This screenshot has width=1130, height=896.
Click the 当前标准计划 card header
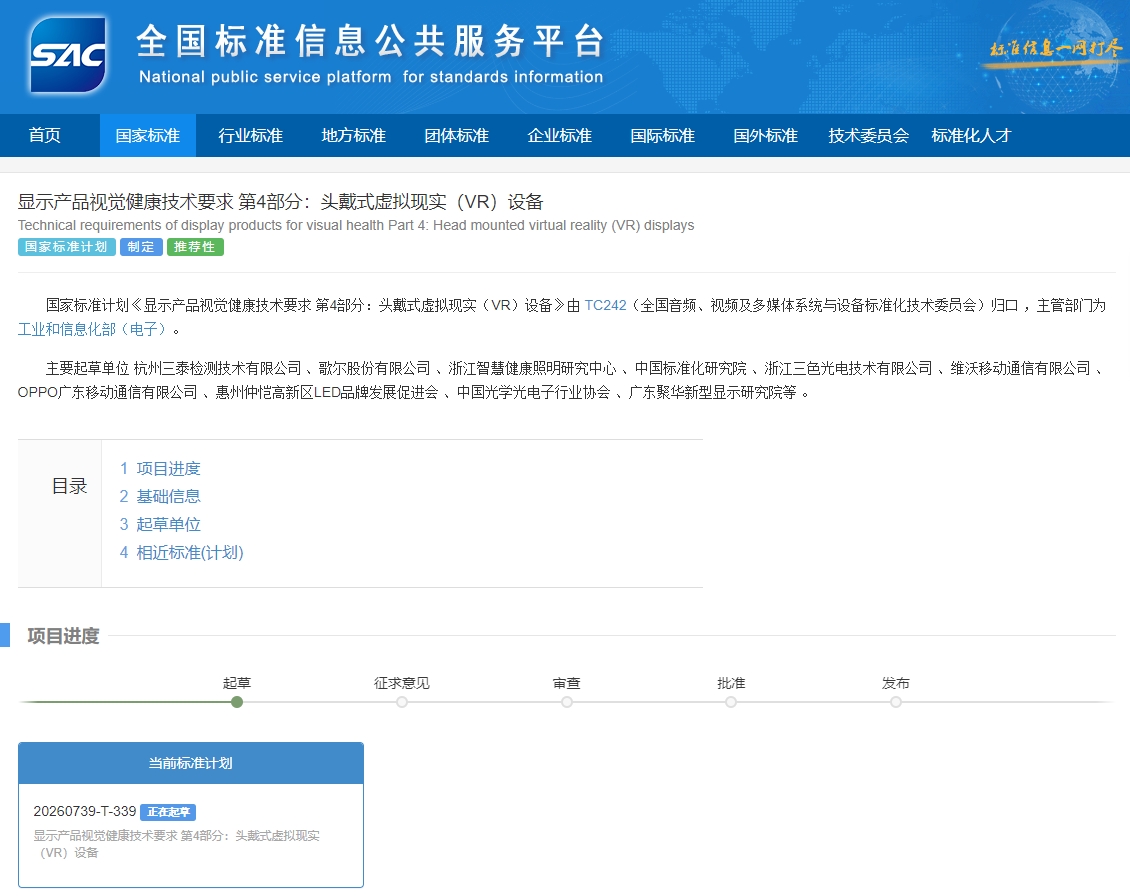(191, 763)
